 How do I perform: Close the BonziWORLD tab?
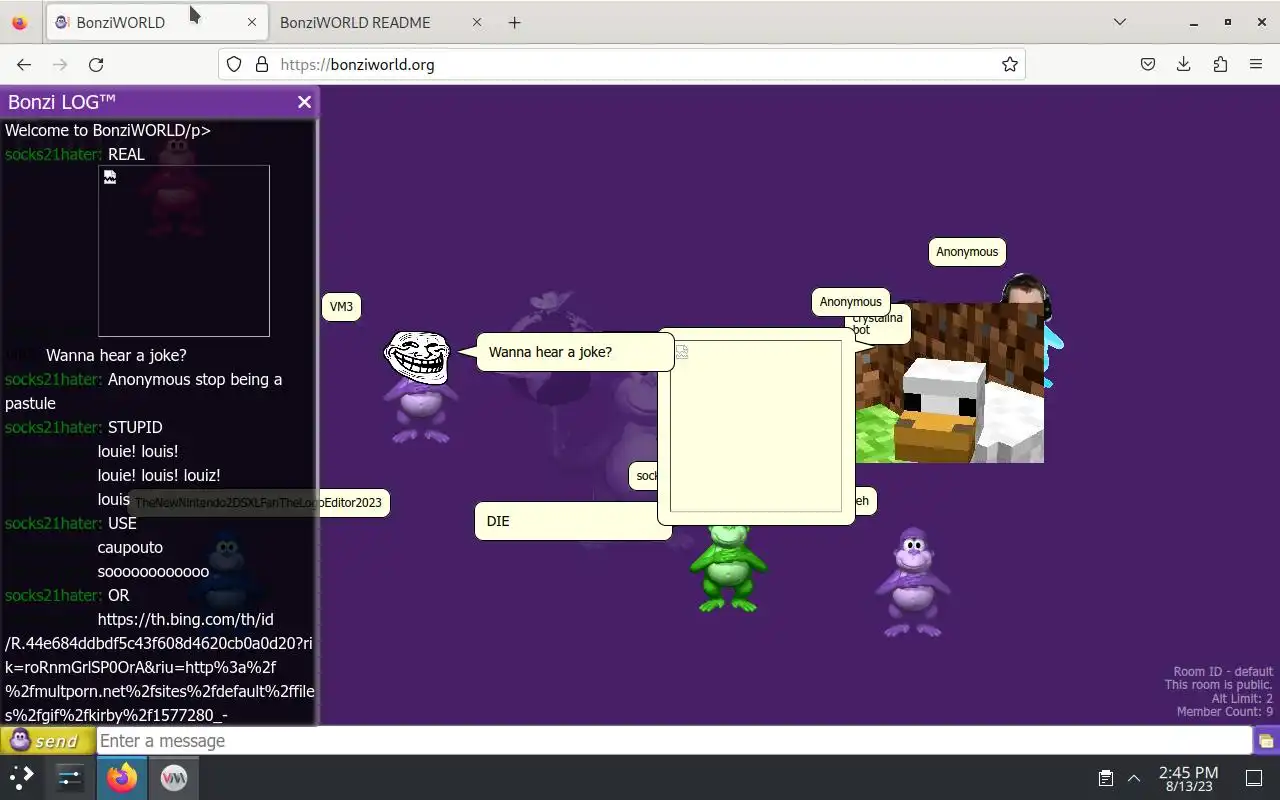[252, 22]
